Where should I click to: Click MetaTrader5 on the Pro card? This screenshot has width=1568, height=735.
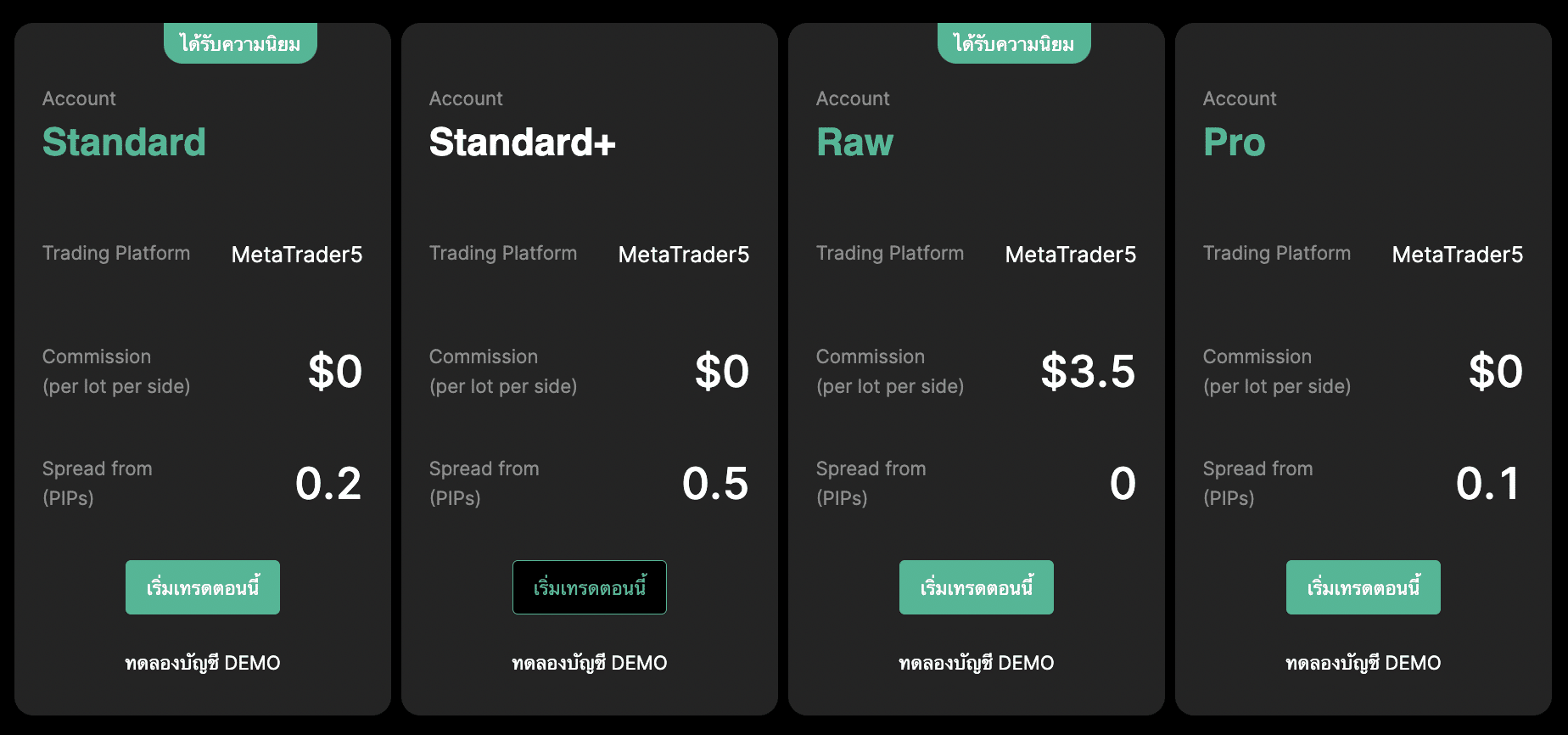tap(1457, 255)
